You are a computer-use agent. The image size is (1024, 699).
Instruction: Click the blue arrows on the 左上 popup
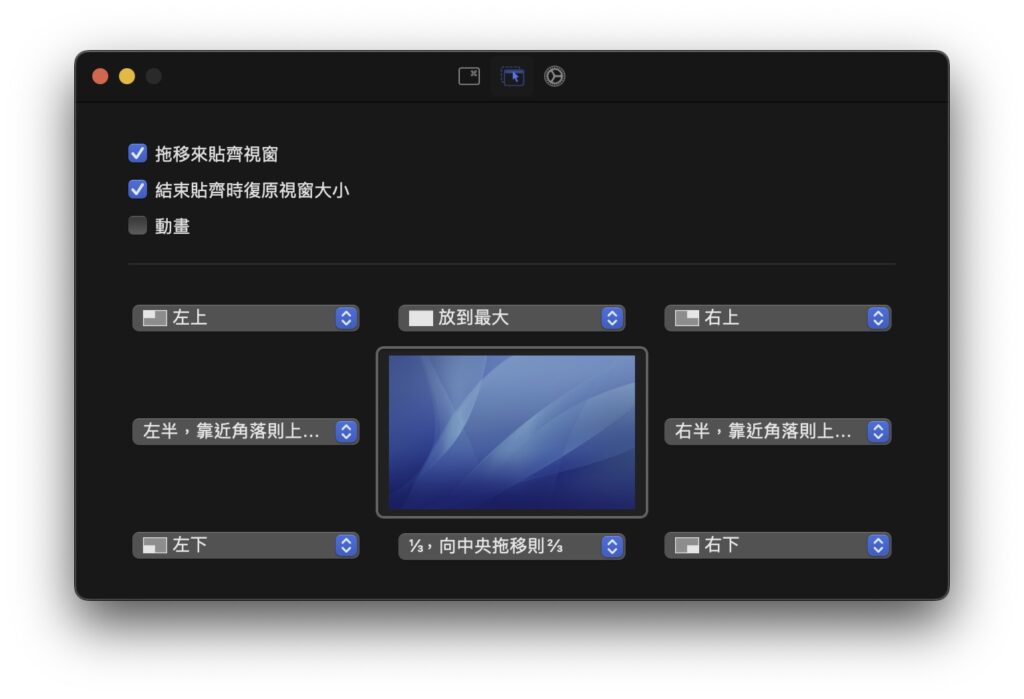[x=346, y=318]
